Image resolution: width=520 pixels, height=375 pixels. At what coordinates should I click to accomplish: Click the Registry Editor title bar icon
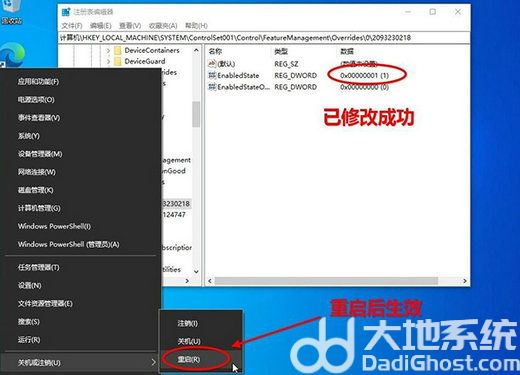[x=66, y=12]
